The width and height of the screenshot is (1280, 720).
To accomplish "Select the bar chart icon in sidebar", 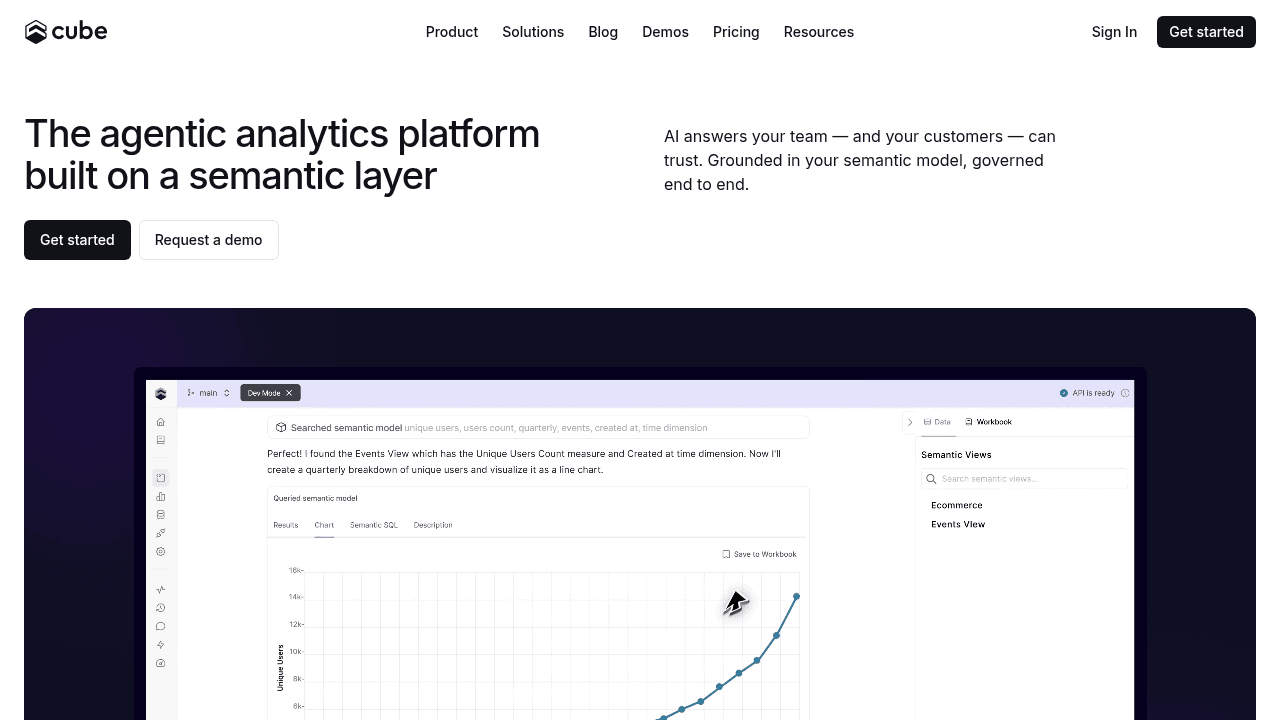I will (x=161, y=497).
